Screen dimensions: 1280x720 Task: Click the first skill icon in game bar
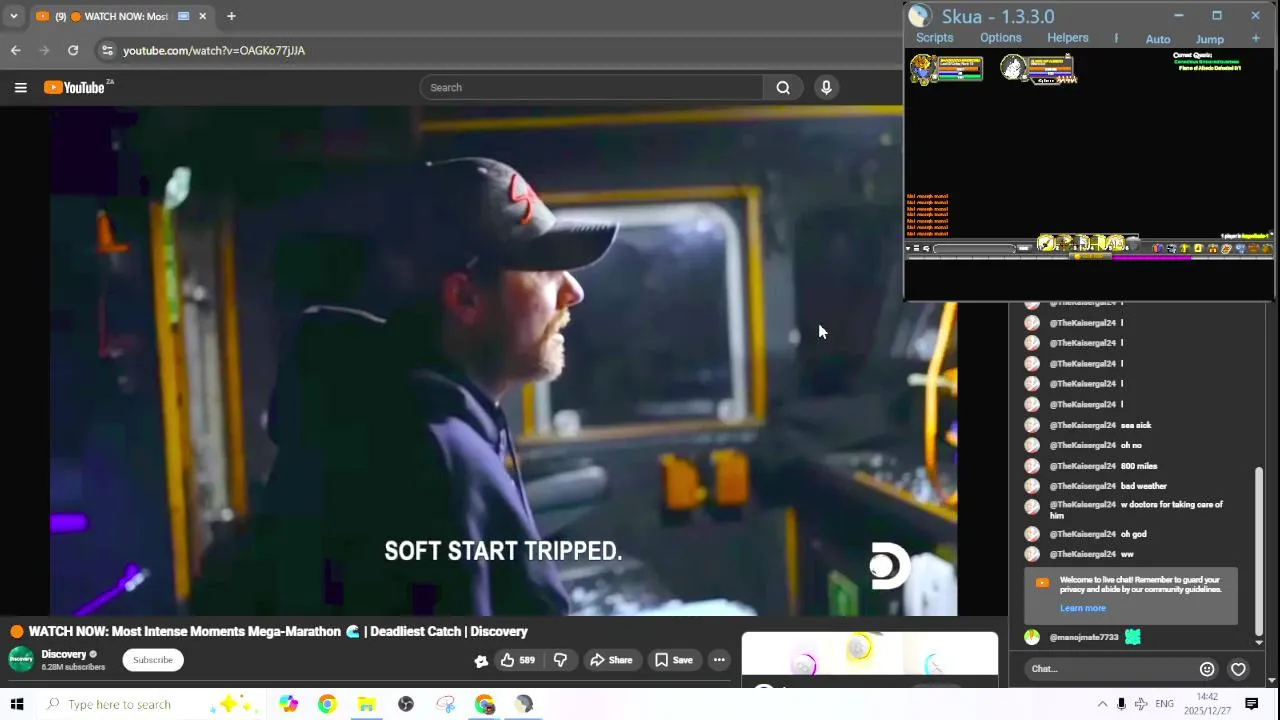[1046, 244]
